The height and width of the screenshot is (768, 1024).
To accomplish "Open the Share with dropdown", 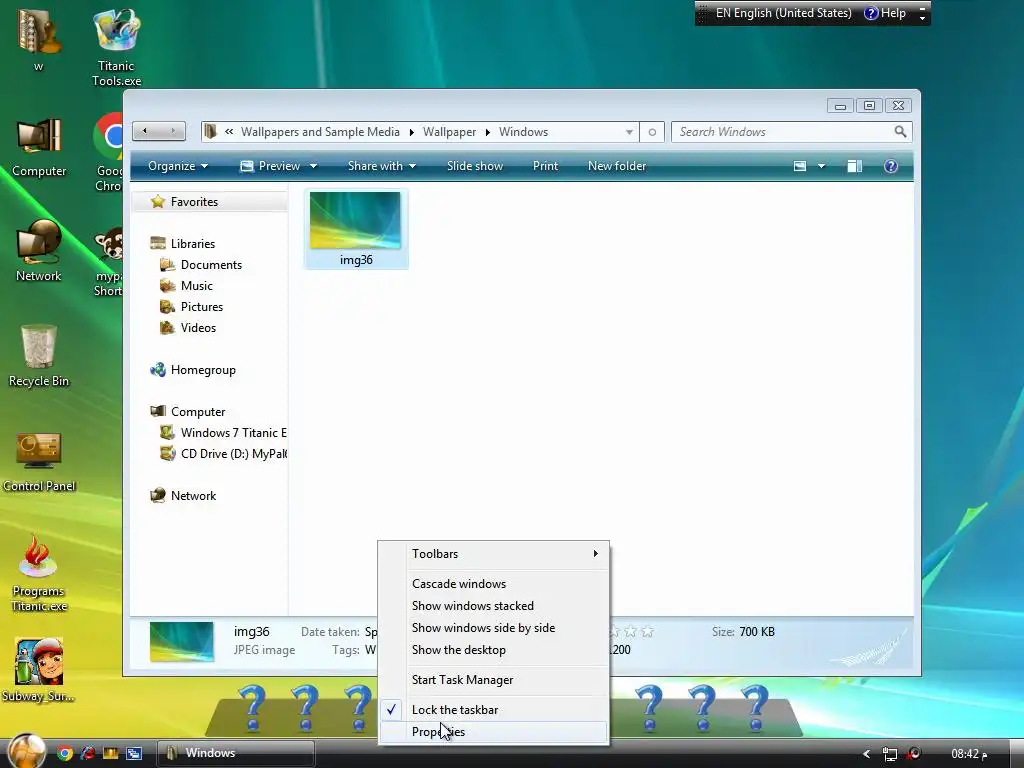I will click(x=381, y=166).
